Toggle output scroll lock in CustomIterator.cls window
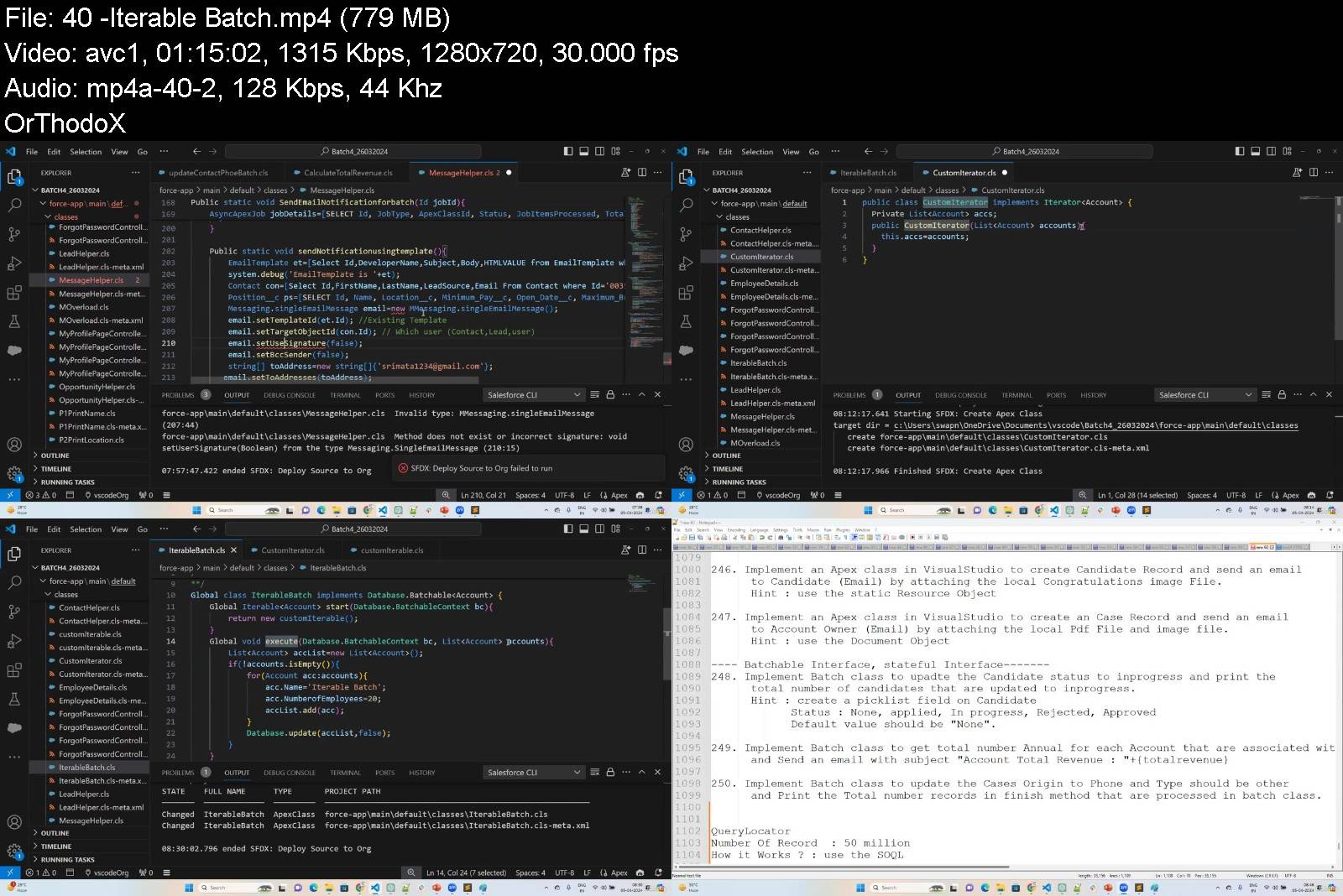This screenshot has height=896, width=1343. tap(1282, 394)
